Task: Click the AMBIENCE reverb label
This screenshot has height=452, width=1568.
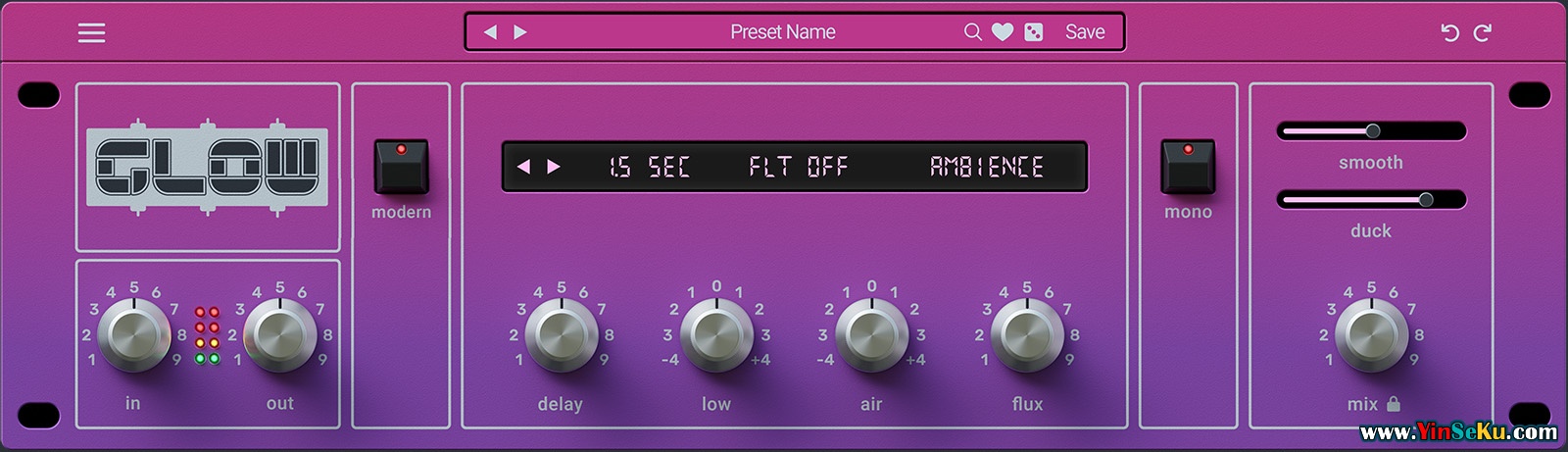Action: click(986, 167)
